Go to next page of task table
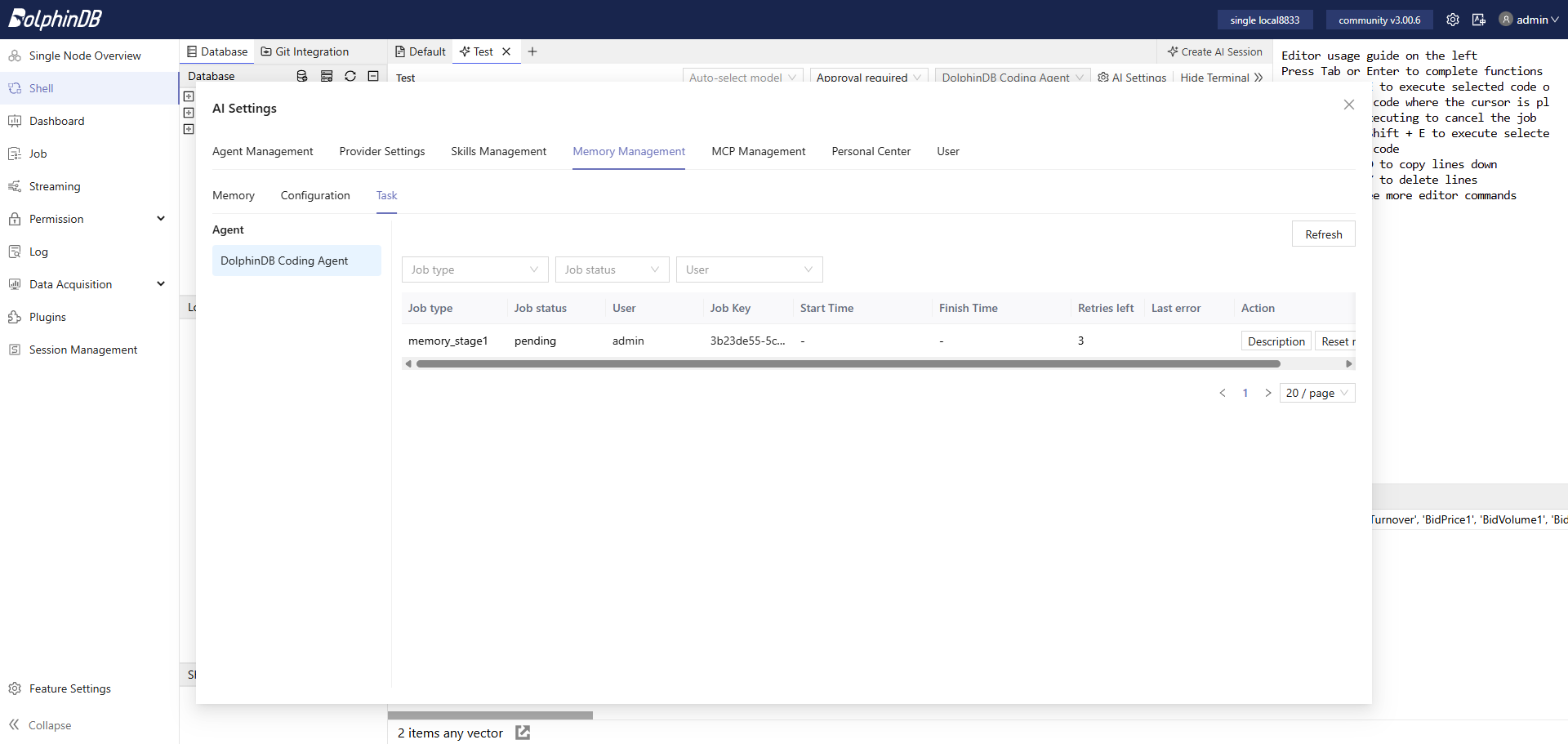This screenshot has width=1568, height=744. point(1268,393)
